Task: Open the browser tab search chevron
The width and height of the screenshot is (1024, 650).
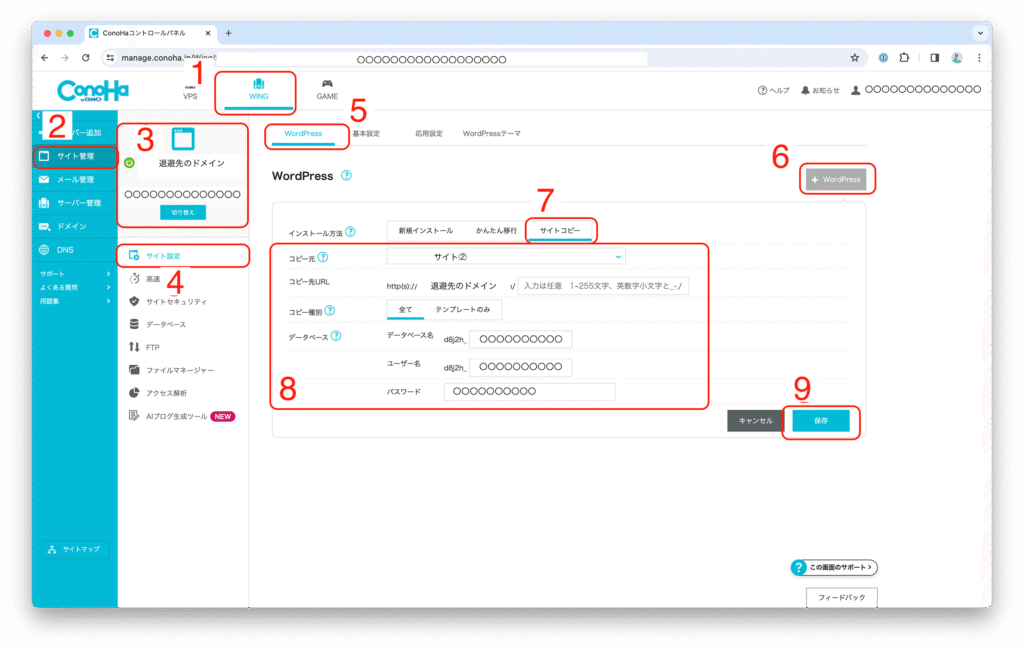Action: click(x=980, y=33)
